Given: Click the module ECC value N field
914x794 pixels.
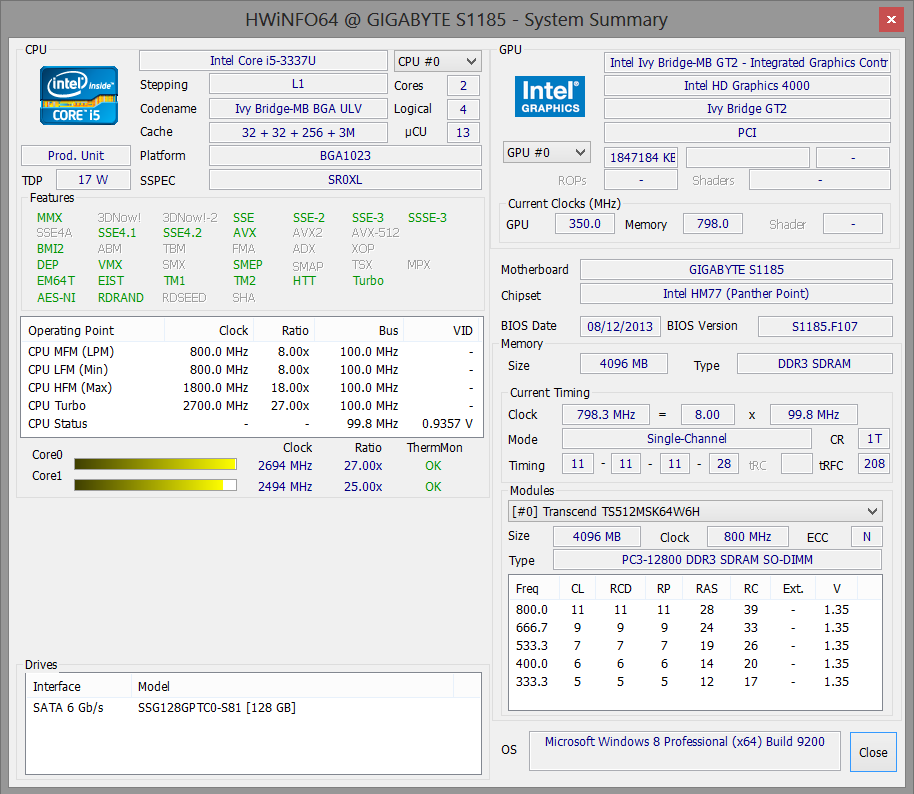Looking at the screenshot, I should click(867, 536).
